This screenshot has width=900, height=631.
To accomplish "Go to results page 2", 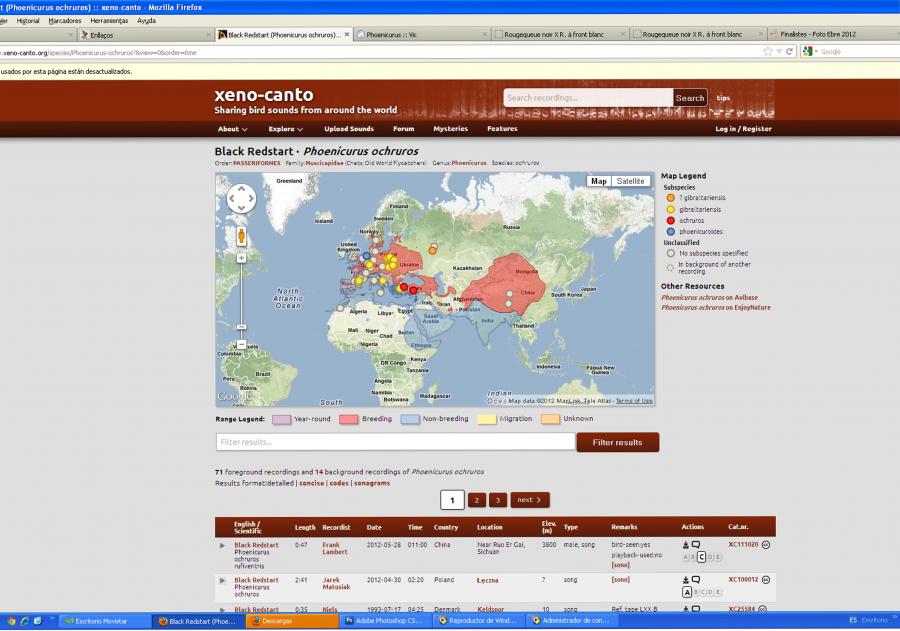I will coord(476,500).
